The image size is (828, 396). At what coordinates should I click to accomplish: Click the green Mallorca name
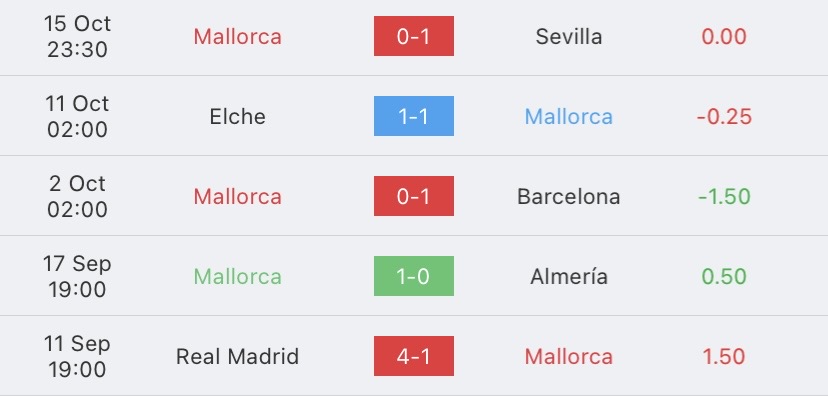coord(238,277)
